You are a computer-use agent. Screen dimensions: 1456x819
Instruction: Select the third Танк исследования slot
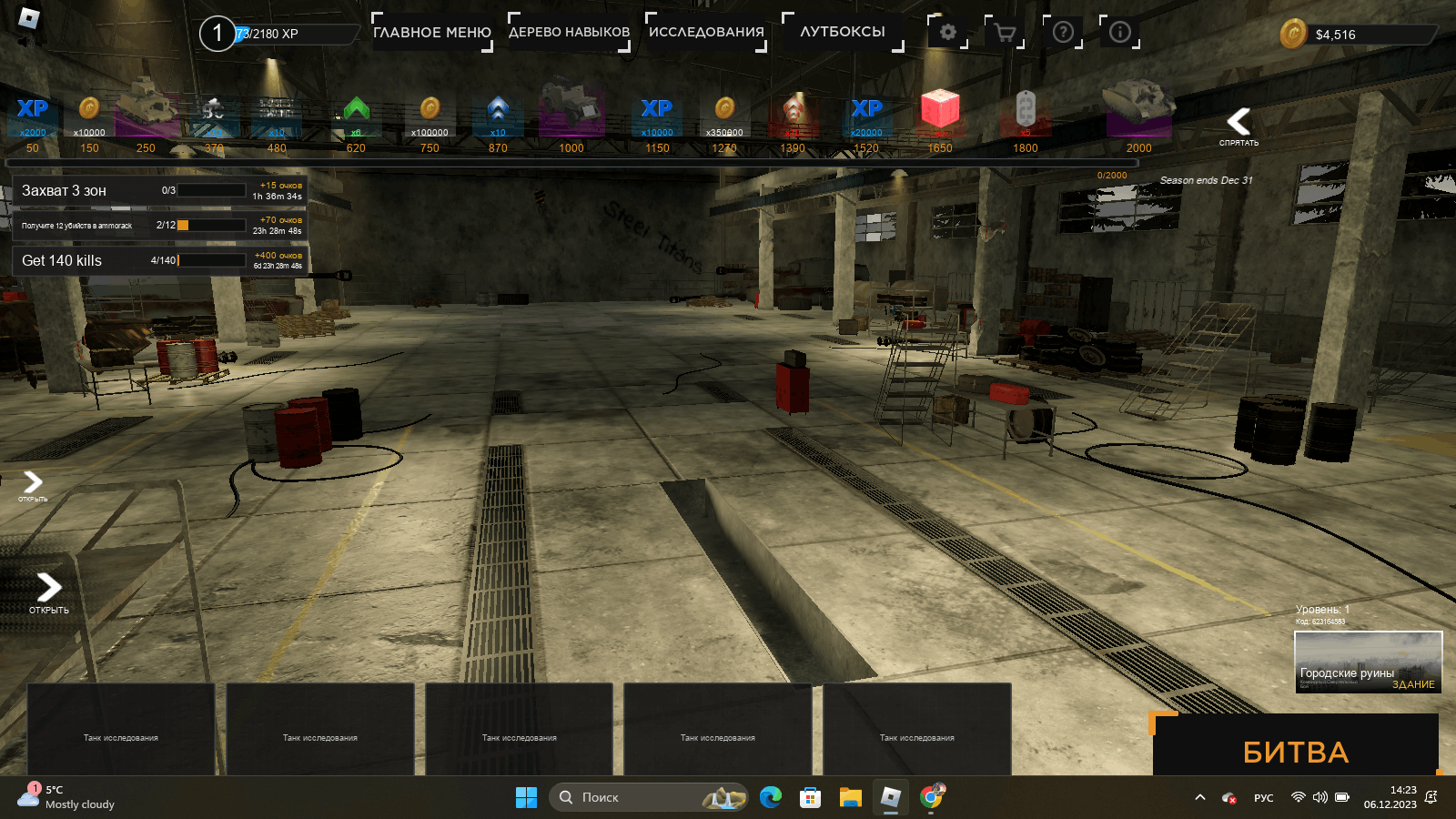click(519, 730)
